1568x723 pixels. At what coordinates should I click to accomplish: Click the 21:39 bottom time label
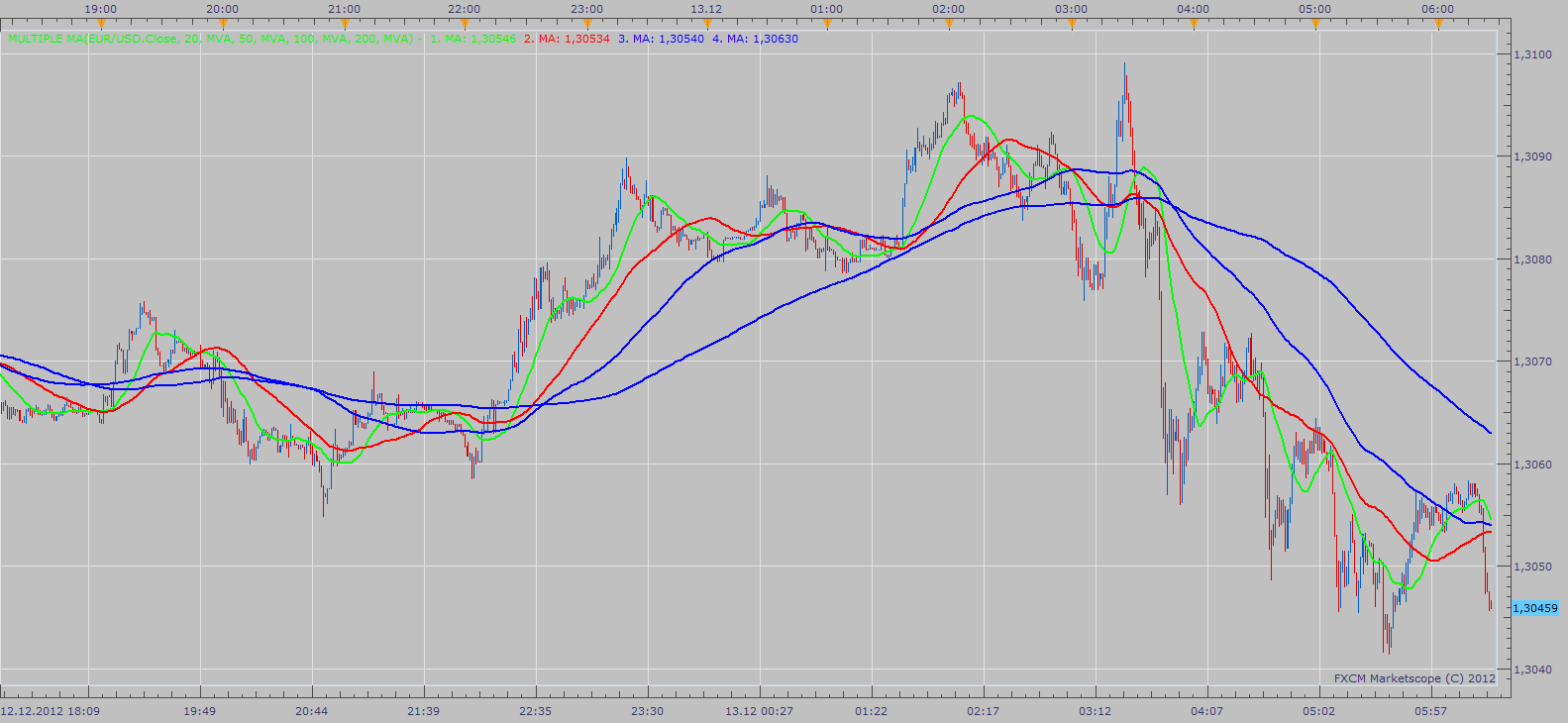[424, 711]
